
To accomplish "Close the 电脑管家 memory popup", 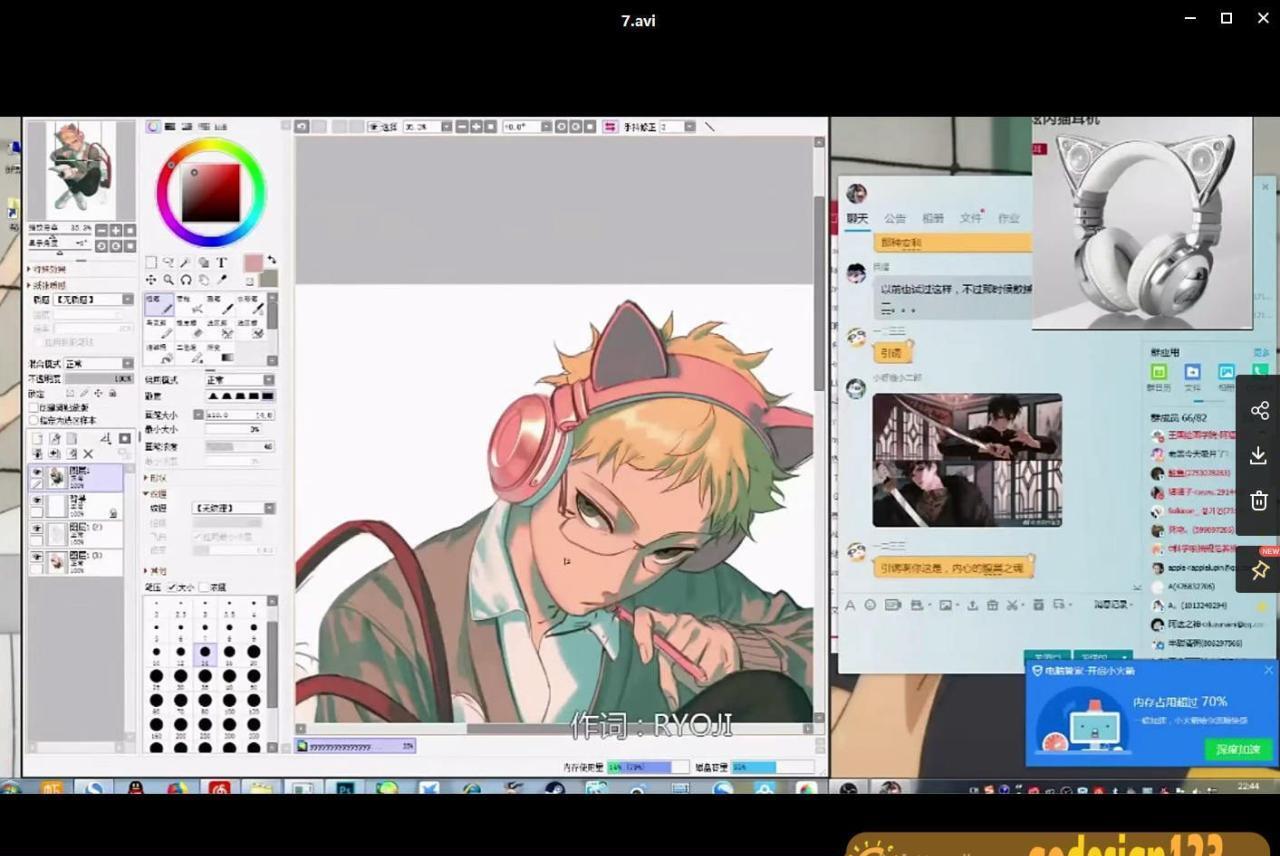I will pyautogui.click(x=1269, y=670).
